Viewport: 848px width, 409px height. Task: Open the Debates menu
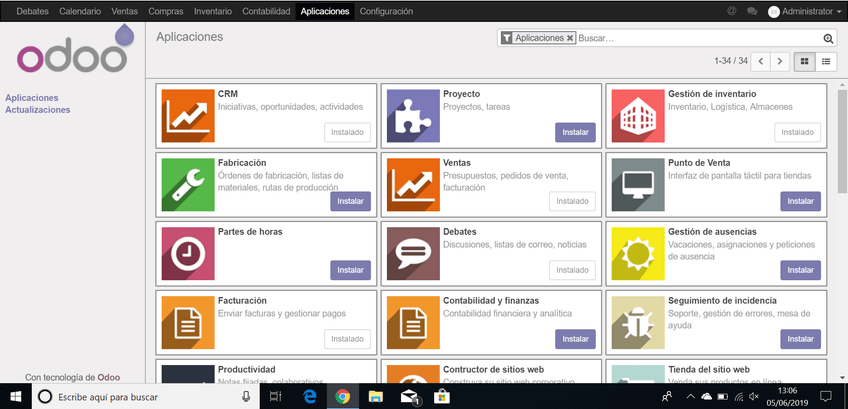click(x=32, y=11)
